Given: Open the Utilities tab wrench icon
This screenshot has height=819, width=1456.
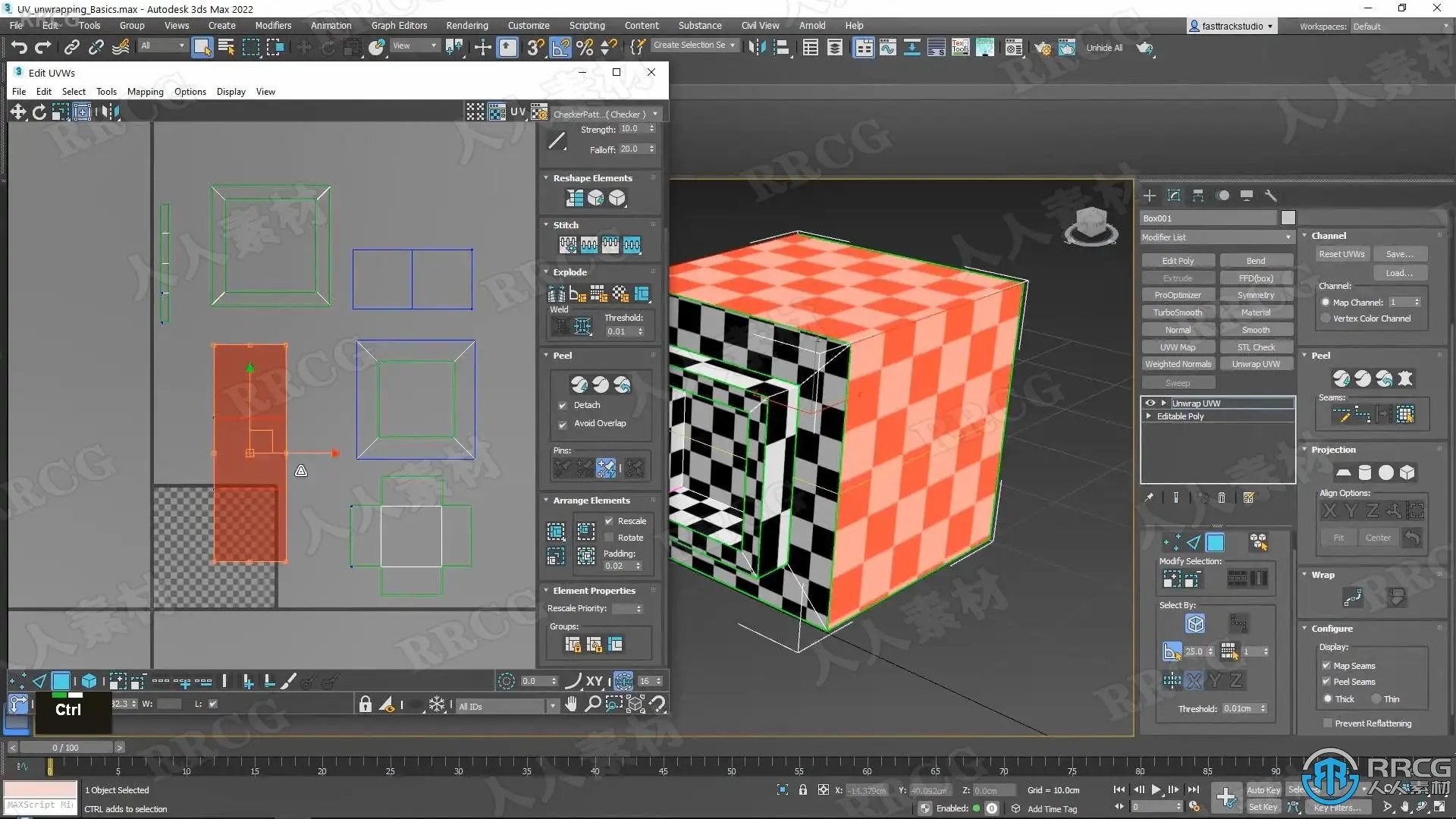Looking at the screenshot, I should pyautogui.click(x=1271, y=196).
